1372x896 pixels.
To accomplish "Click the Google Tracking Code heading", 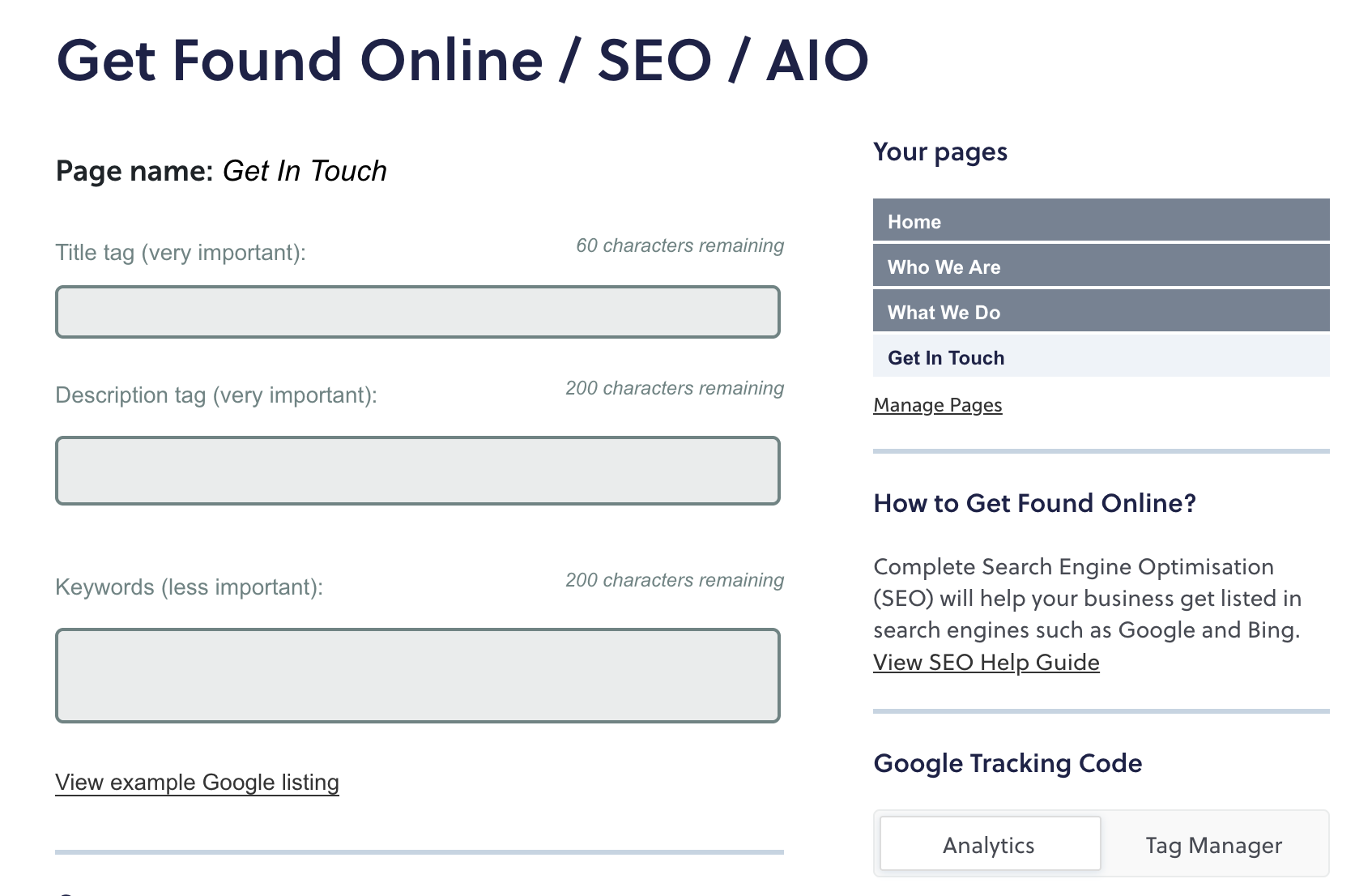I will point(1008,763).
